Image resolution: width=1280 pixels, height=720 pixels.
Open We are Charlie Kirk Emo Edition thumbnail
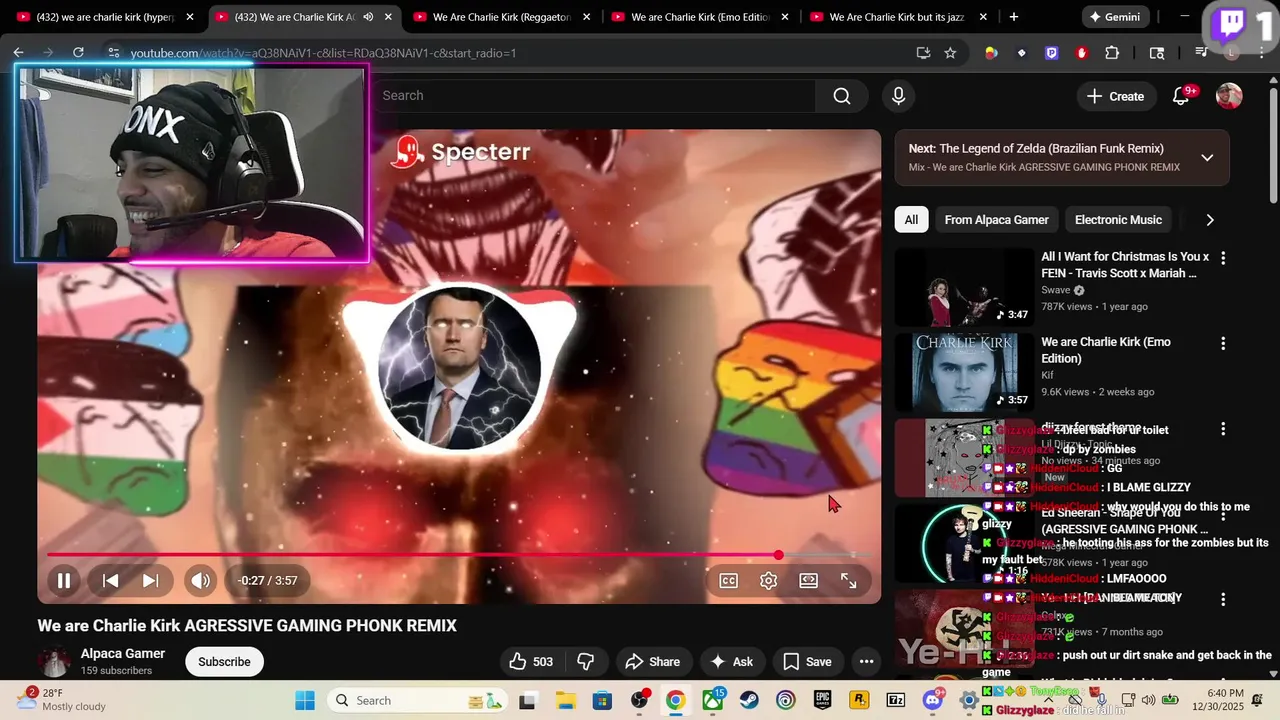[964, 372]
